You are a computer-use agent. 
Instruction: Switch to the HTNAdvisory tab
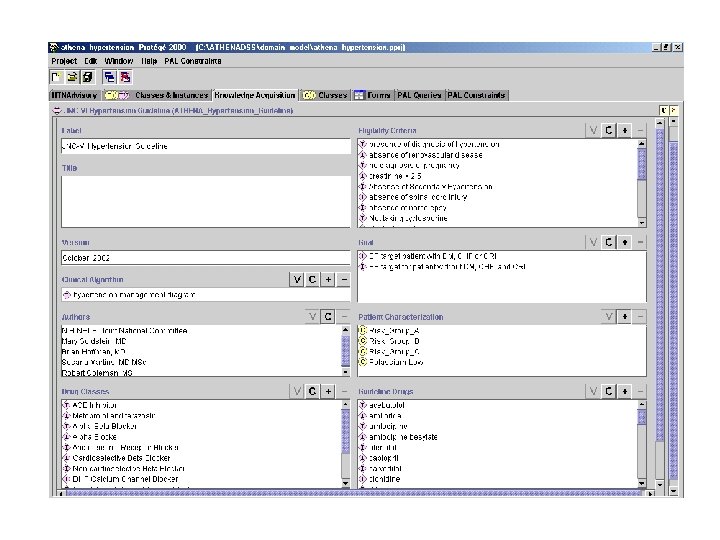[74, 95]
